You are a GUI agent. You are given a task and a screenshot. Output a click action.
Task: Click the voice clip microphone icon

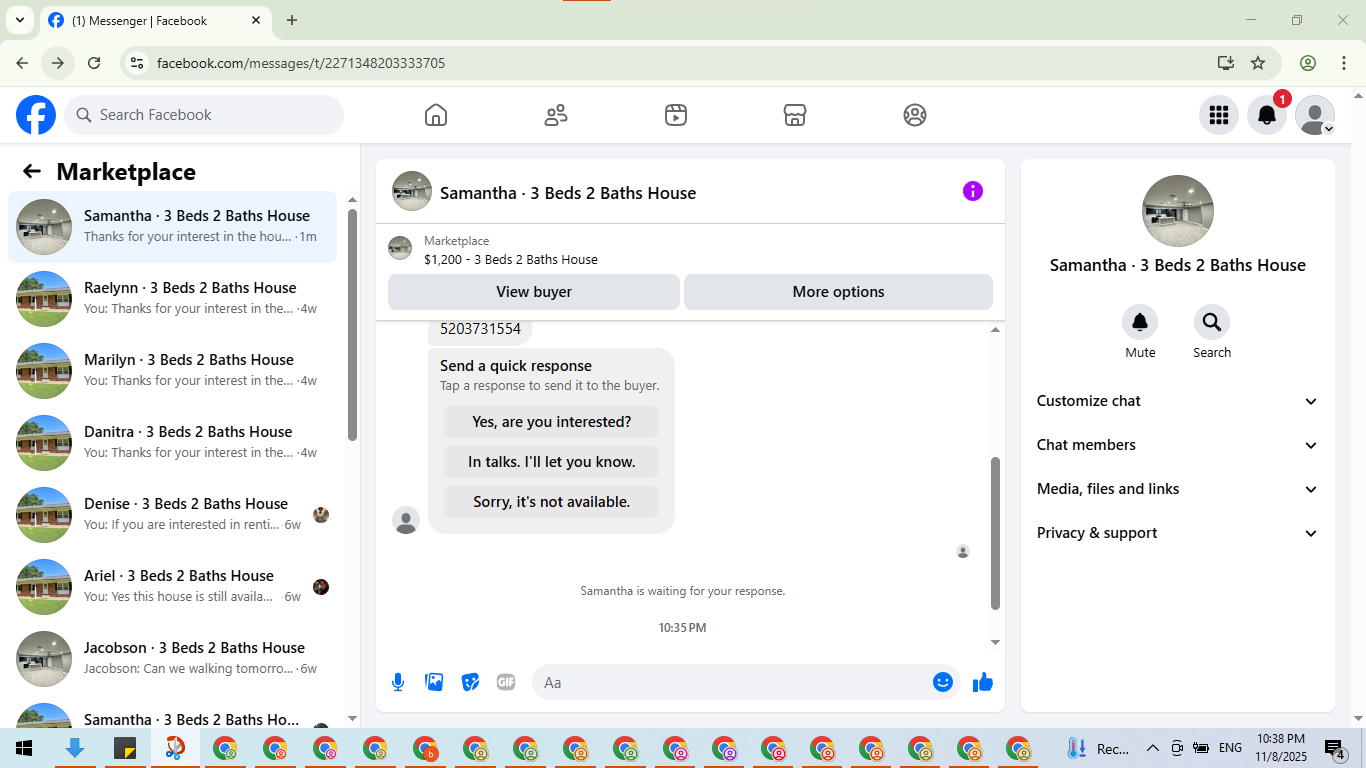click(x=398, y=682)
